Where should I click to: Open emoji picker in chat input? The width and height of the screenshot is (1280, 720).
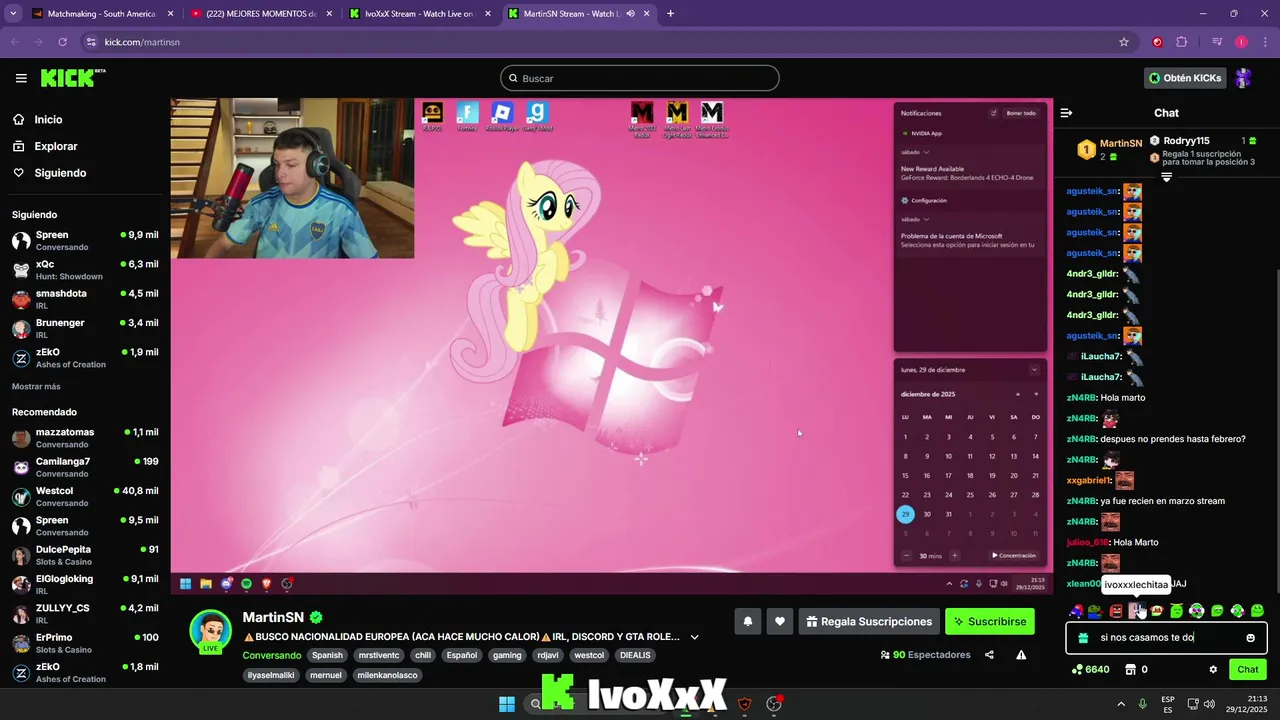(1250, 637)
